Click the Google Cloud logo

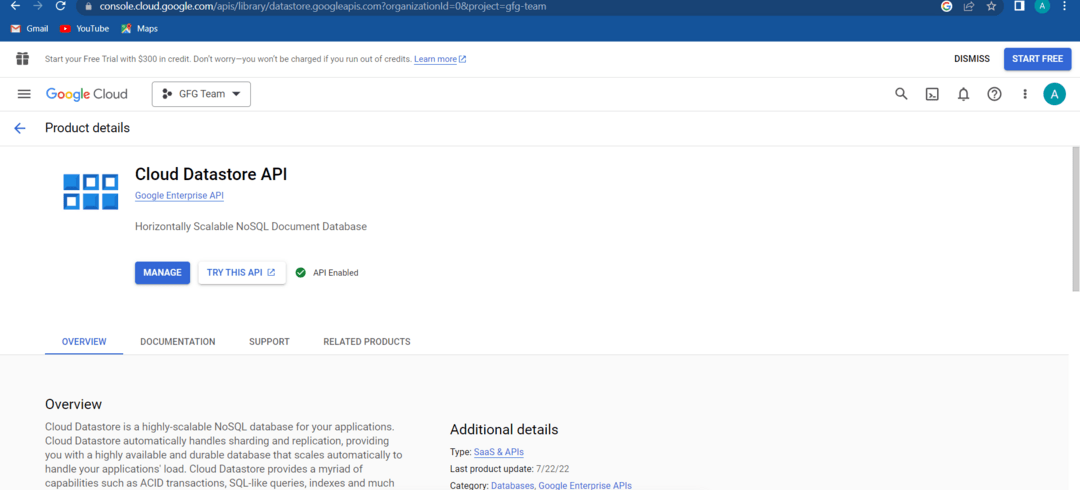coord(87,94)
